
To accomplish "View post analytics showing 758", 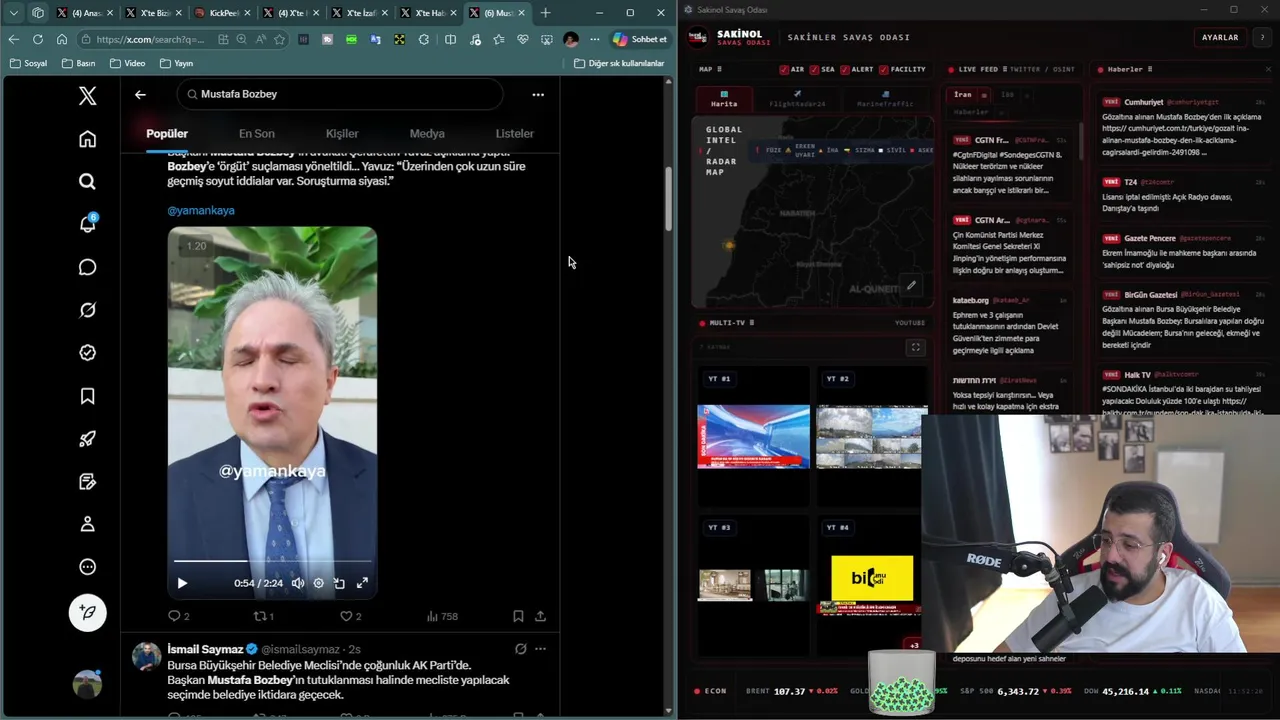I will [x=442, y=616].
